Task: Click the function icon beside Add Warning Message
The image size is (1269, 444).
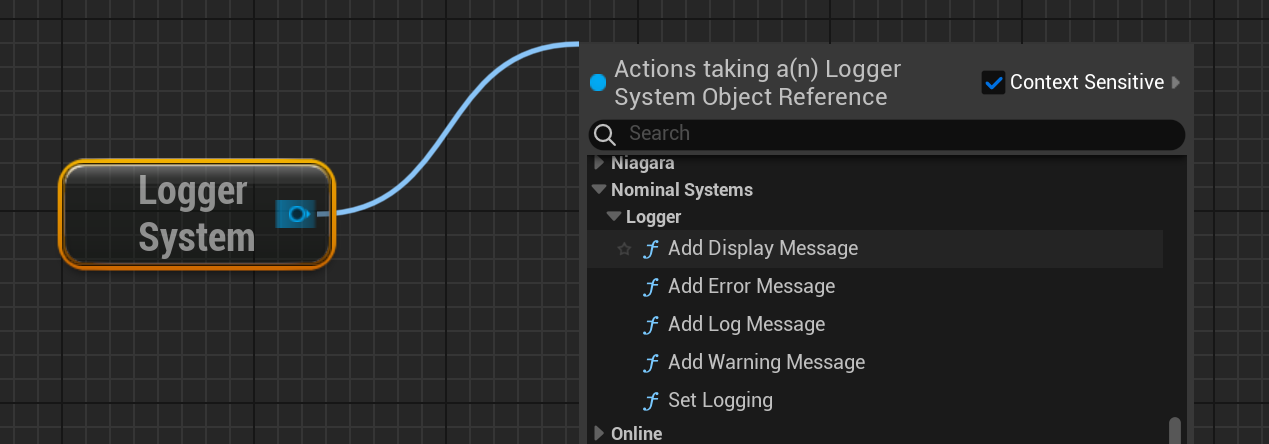Action: (651, 363)
